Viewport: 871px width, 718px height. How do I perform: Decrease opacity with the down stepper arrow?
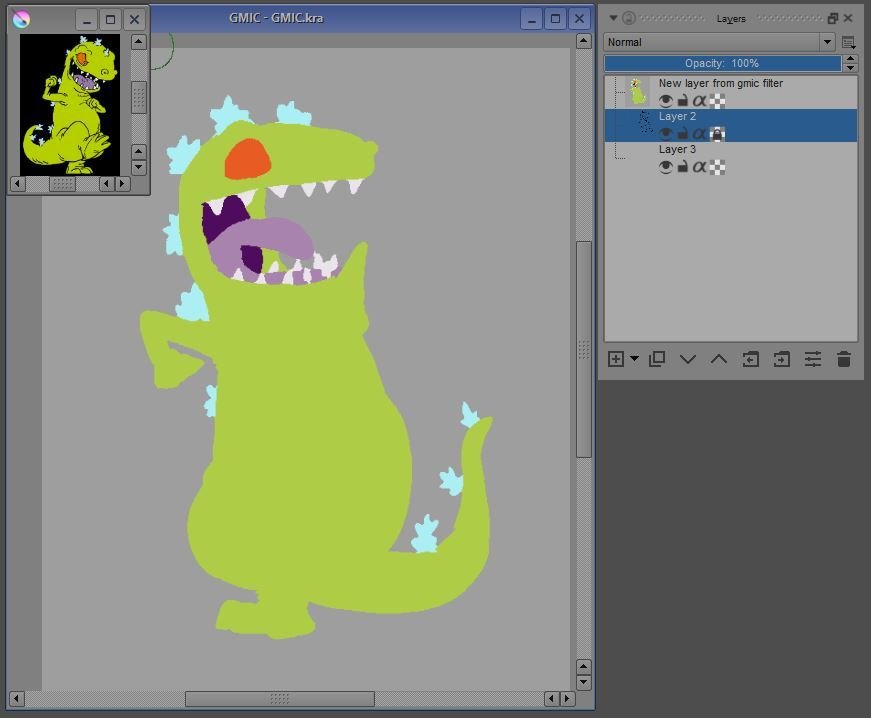(850, 68)
